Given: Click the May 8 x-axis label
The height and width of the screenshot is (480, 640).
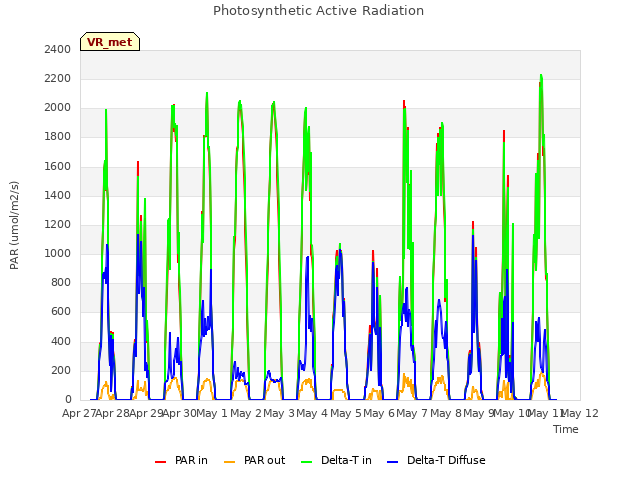Looking at the screenshot, I should (x=446, y=414).
